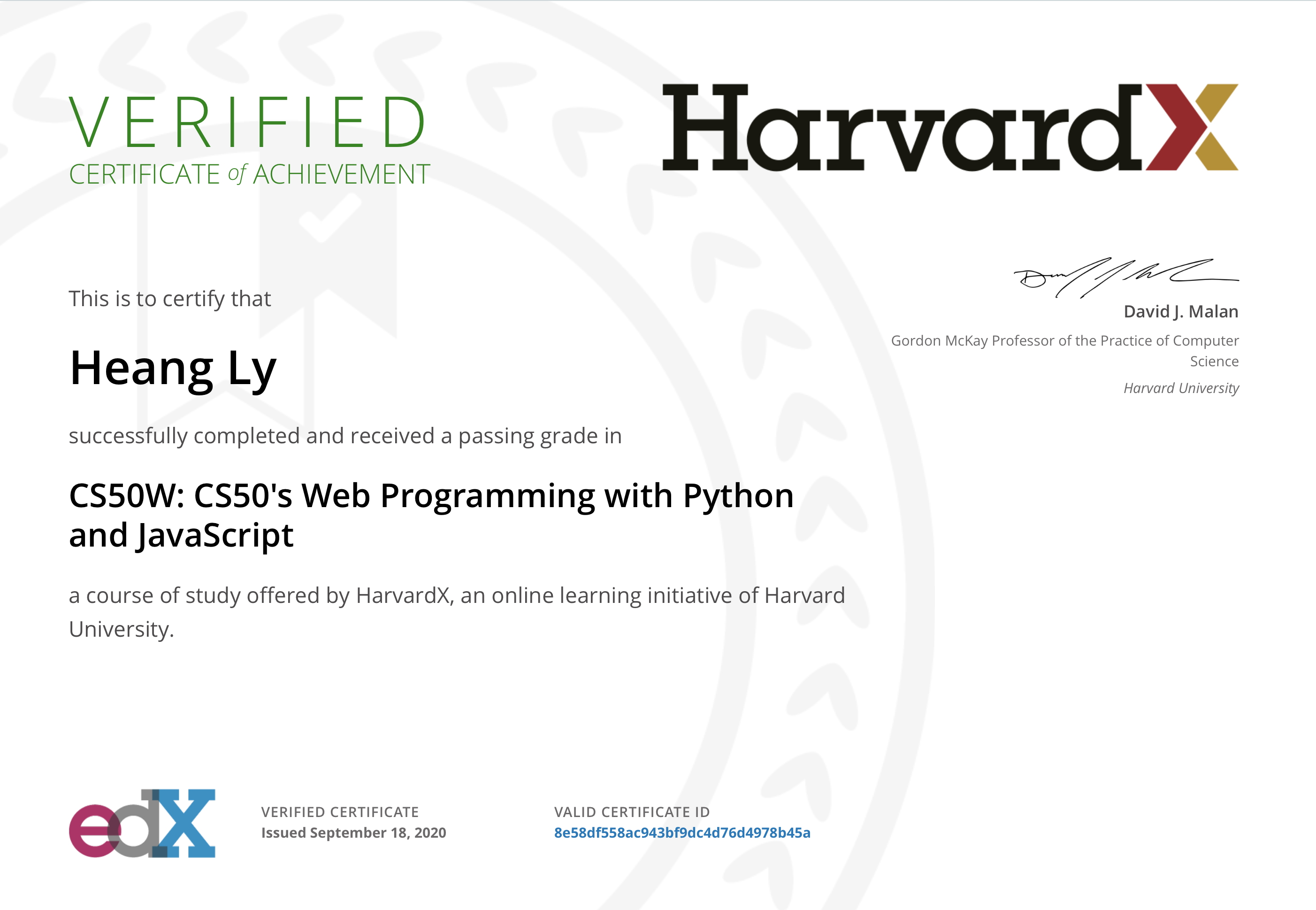
Task: Click the word 'University.' ending the description
Action: point(122,630)
